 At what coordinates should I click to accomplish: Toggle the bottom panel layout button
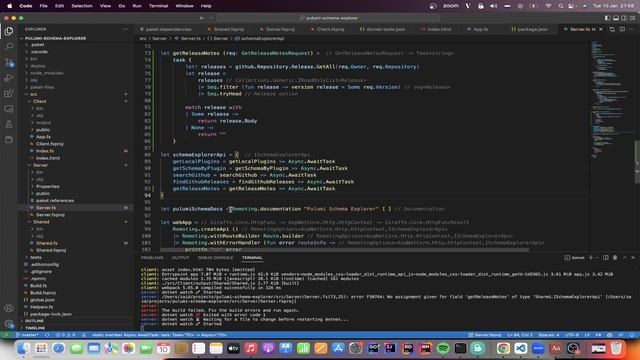(x=616, y=18)
